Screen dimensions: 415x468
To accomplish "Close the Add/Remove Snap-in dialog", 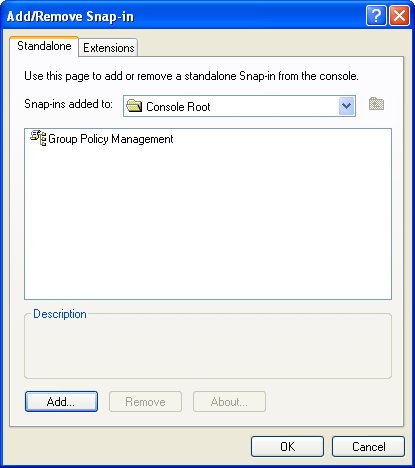I will pos(399,15).
